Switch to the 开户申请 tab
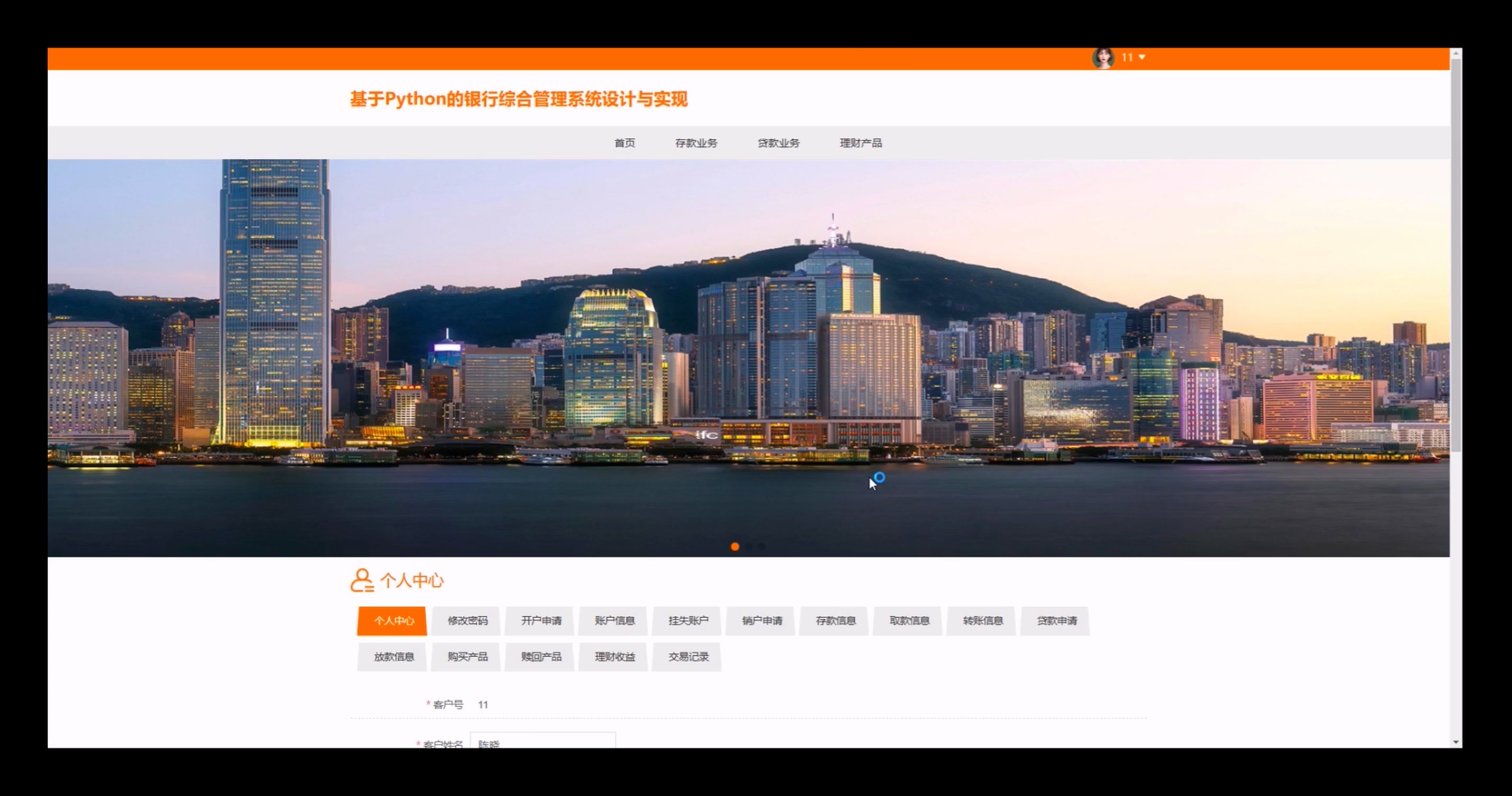Viewport: 1512px width, 796px height. (541, 621)
